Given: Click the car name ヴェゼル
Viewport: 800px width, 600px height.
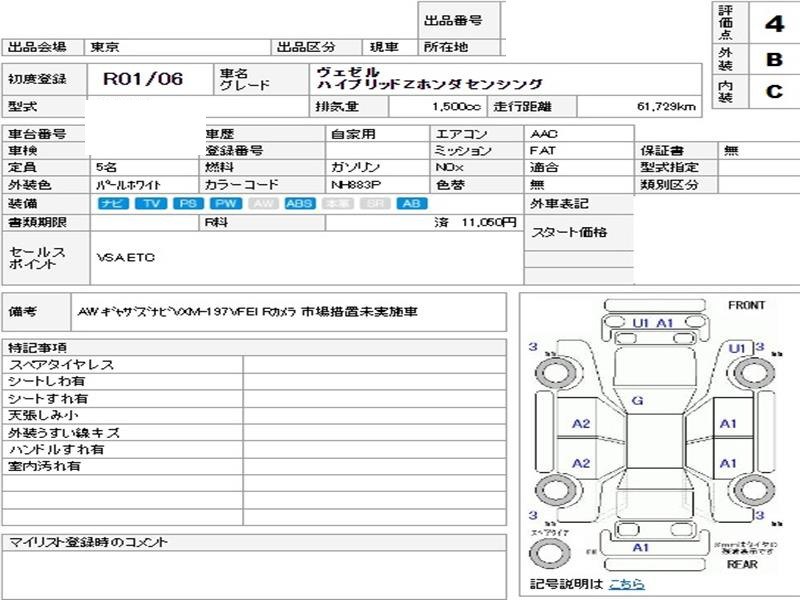Looking at the screenshot, I should point(348,72).
